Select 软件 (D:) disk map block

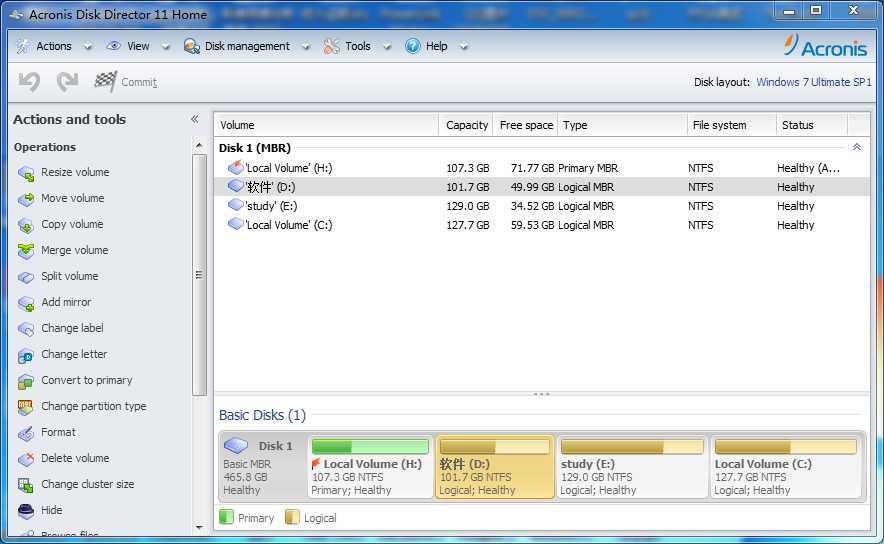pyautogui.click(x=495, y=467)
